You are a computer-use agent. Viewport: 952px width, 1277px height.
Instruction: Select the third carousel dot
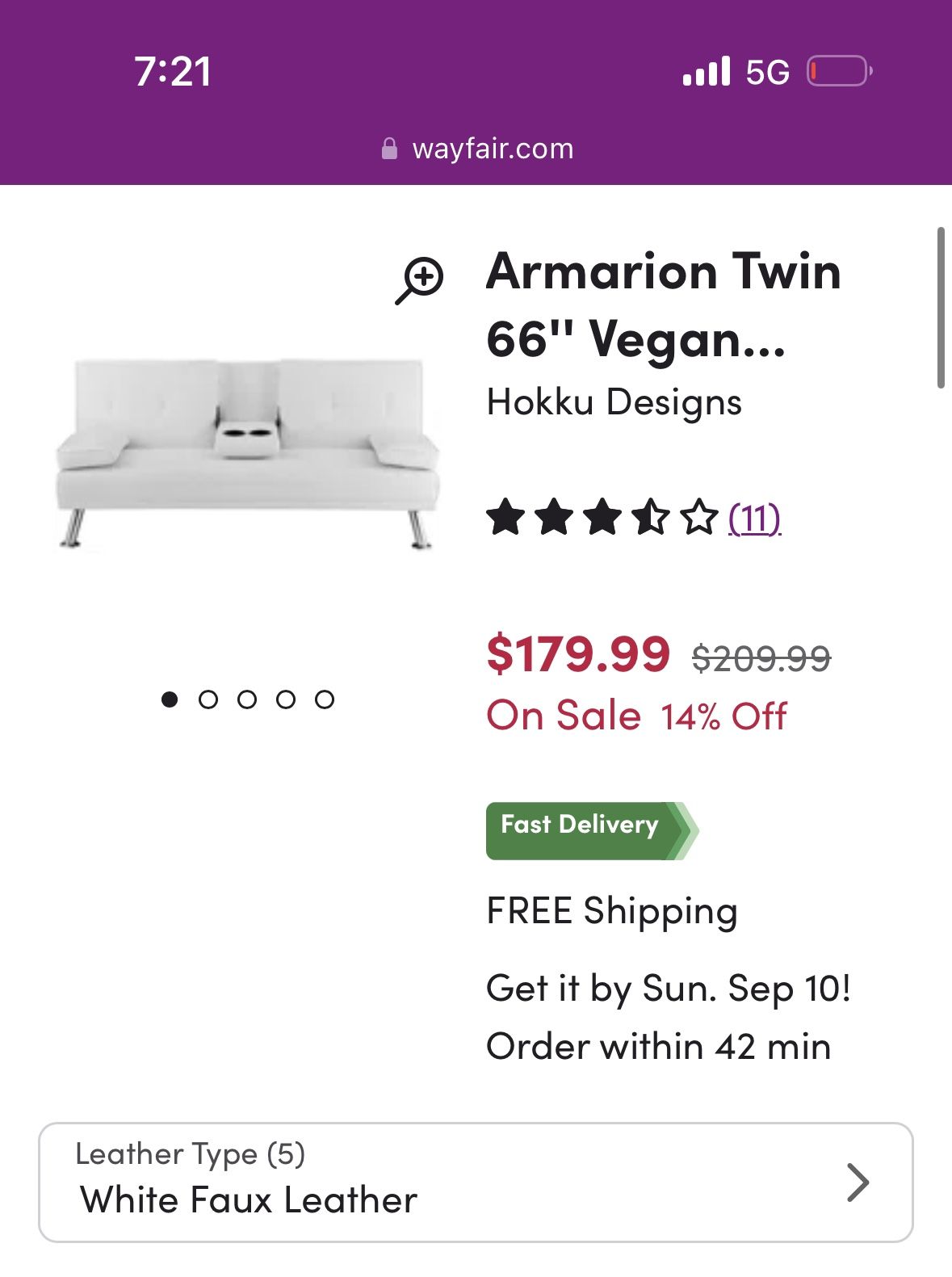(x=249, y=699)
